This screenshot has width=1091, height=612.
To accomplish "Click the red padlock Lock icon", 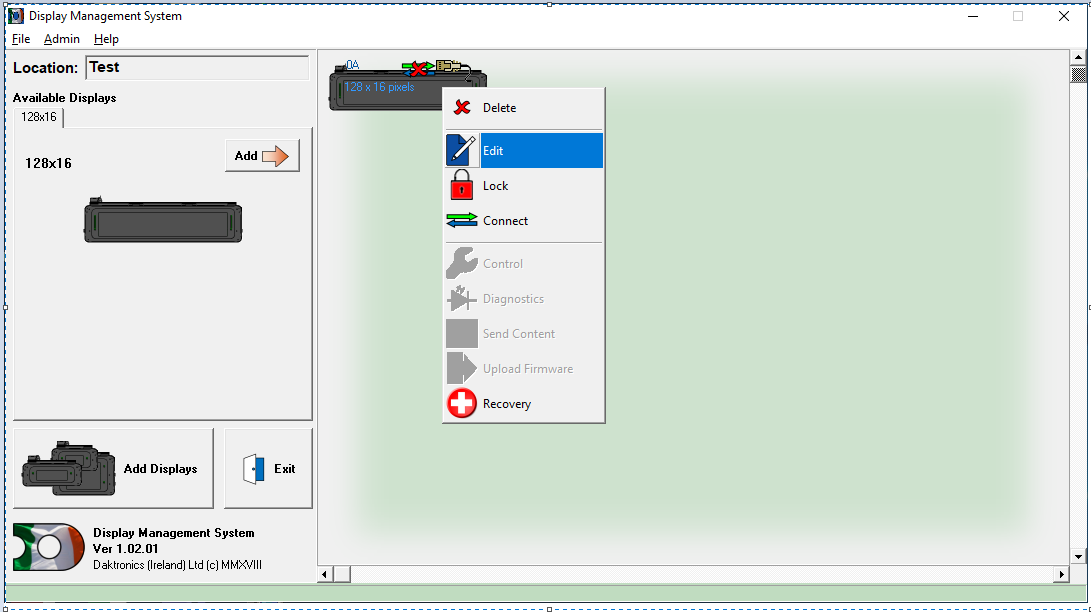I will [461, 186].
